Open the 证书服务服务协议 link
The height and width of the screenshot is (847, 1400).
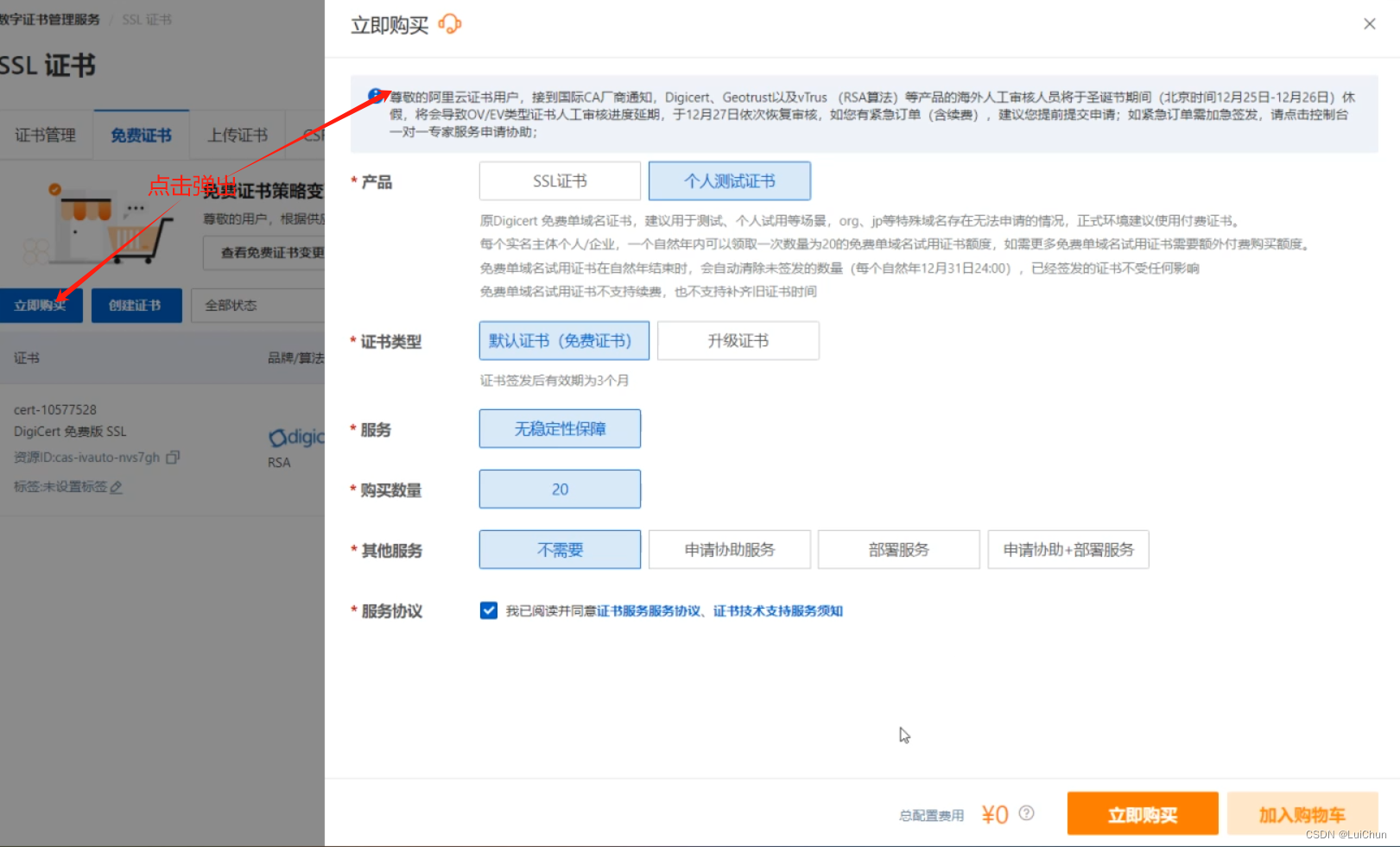click(x=649, y=611)
